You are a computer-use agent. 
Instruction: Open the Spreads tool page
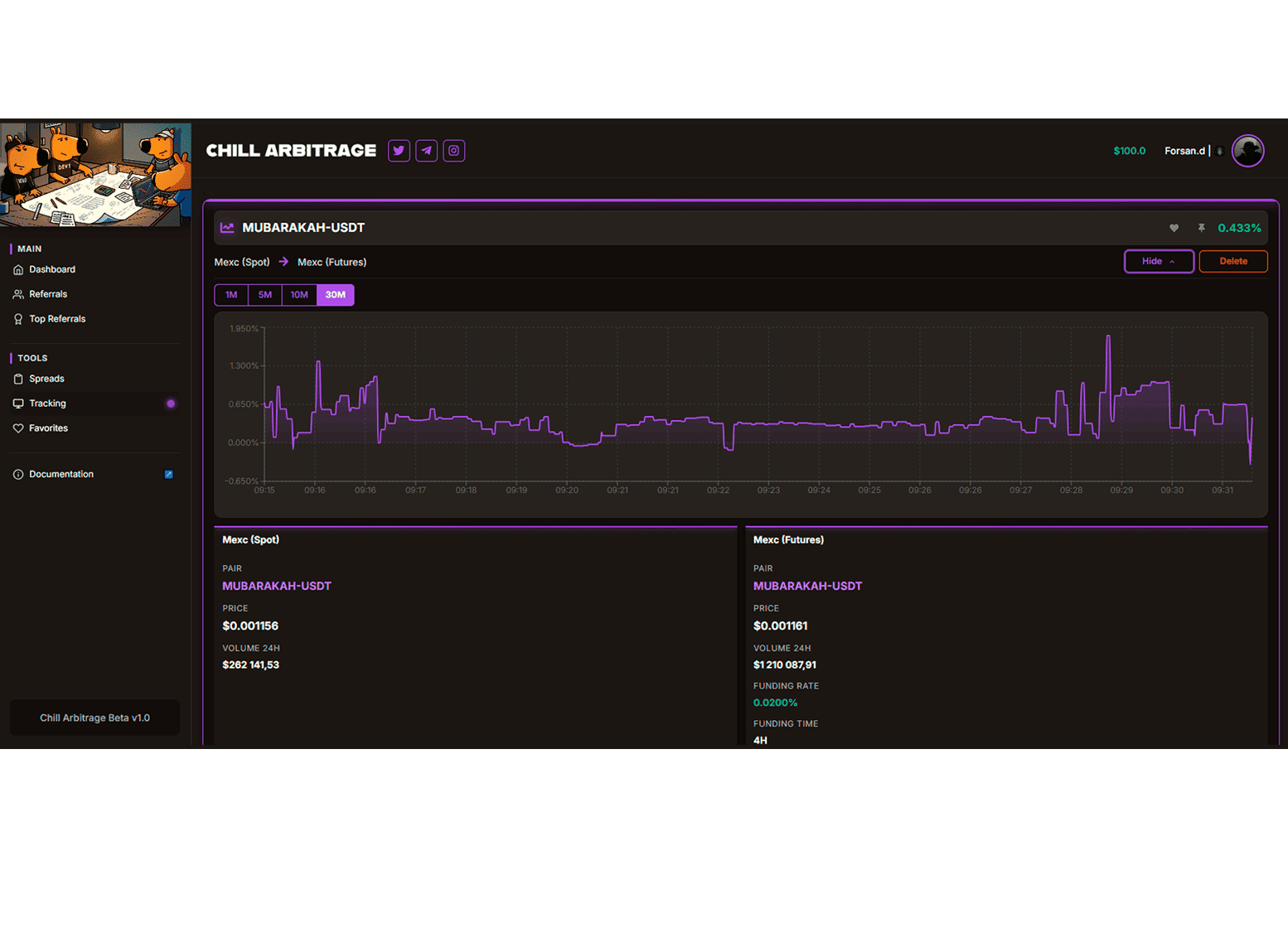(46, 379)
